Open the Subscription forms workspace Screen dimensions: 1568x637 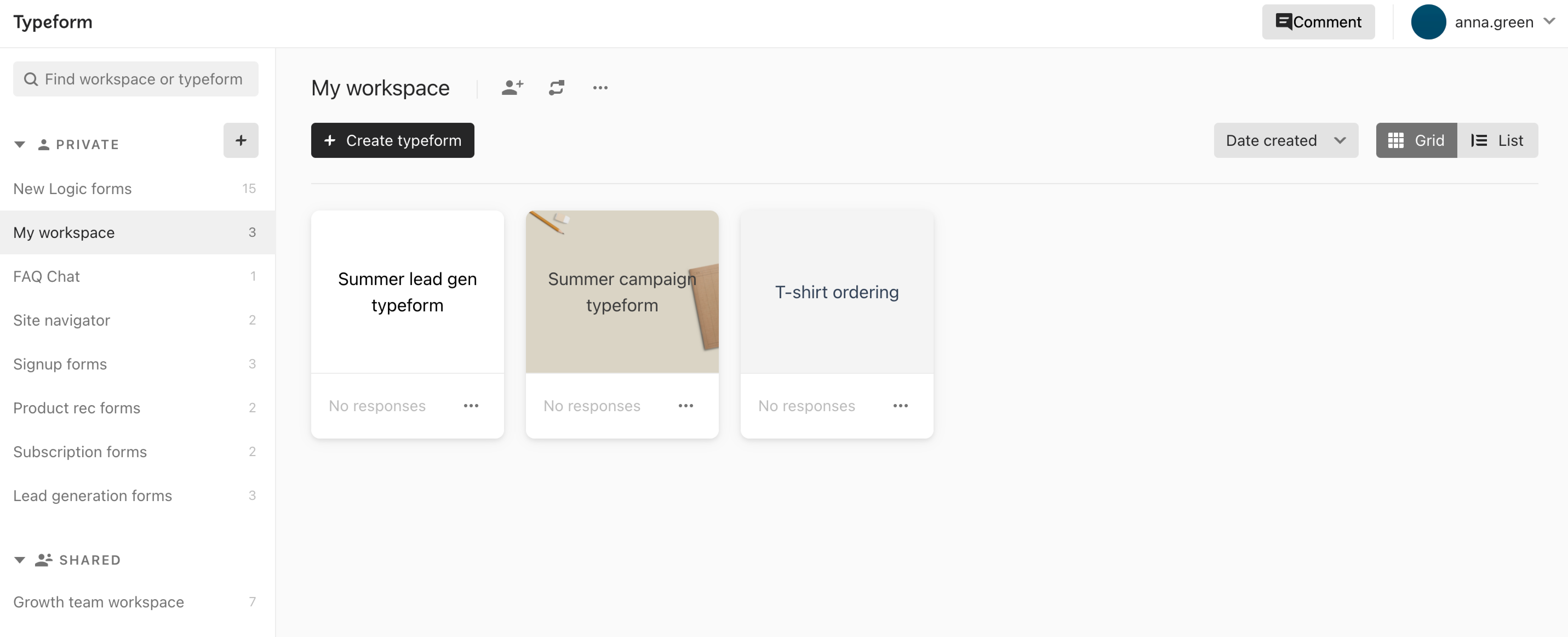click(x=138, y=452)
